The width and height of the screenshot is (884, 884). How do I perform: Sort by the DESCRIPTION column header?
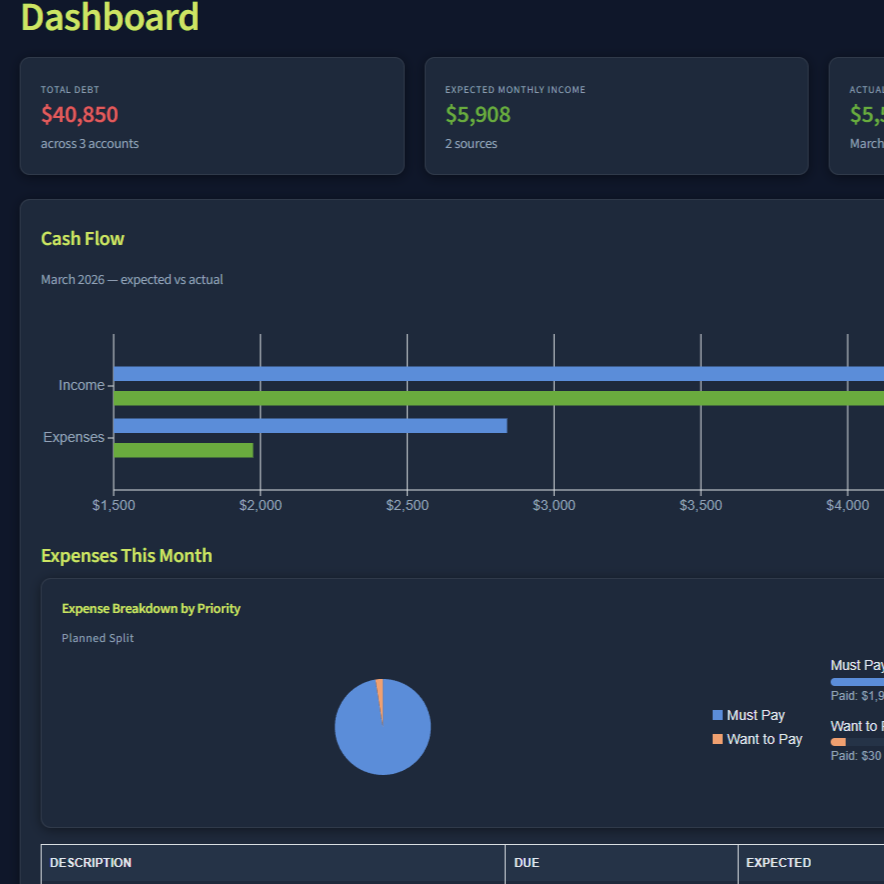click(273, 863)
